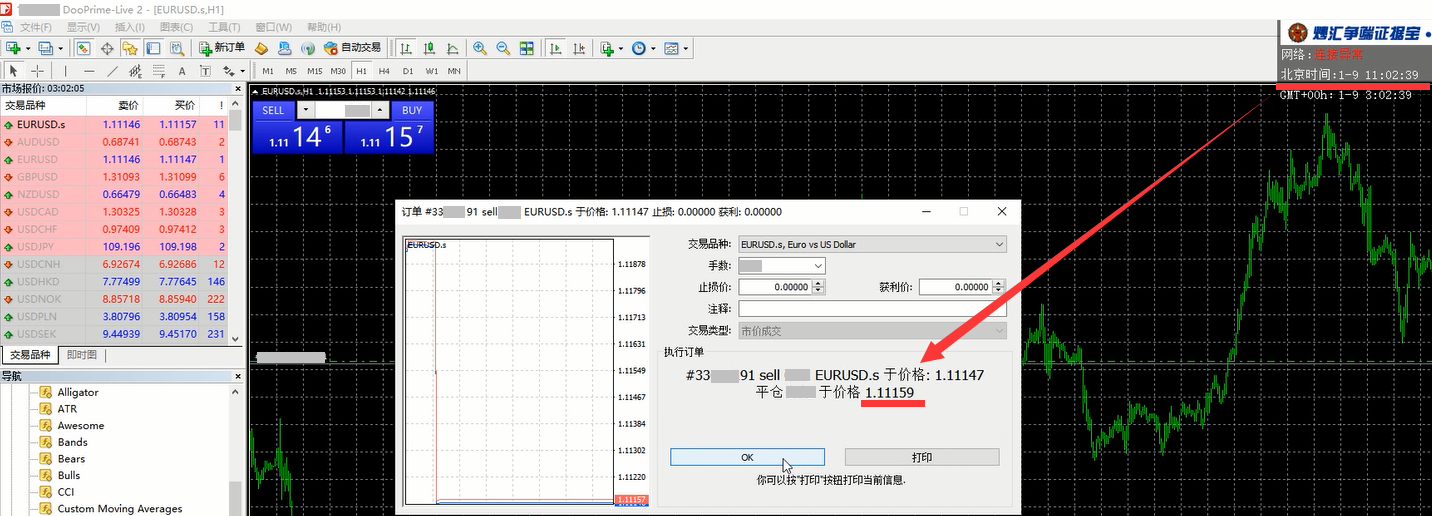Select the M15 timeframe button
Viewport: 1432px width, 516px height.
click(314, 71)
